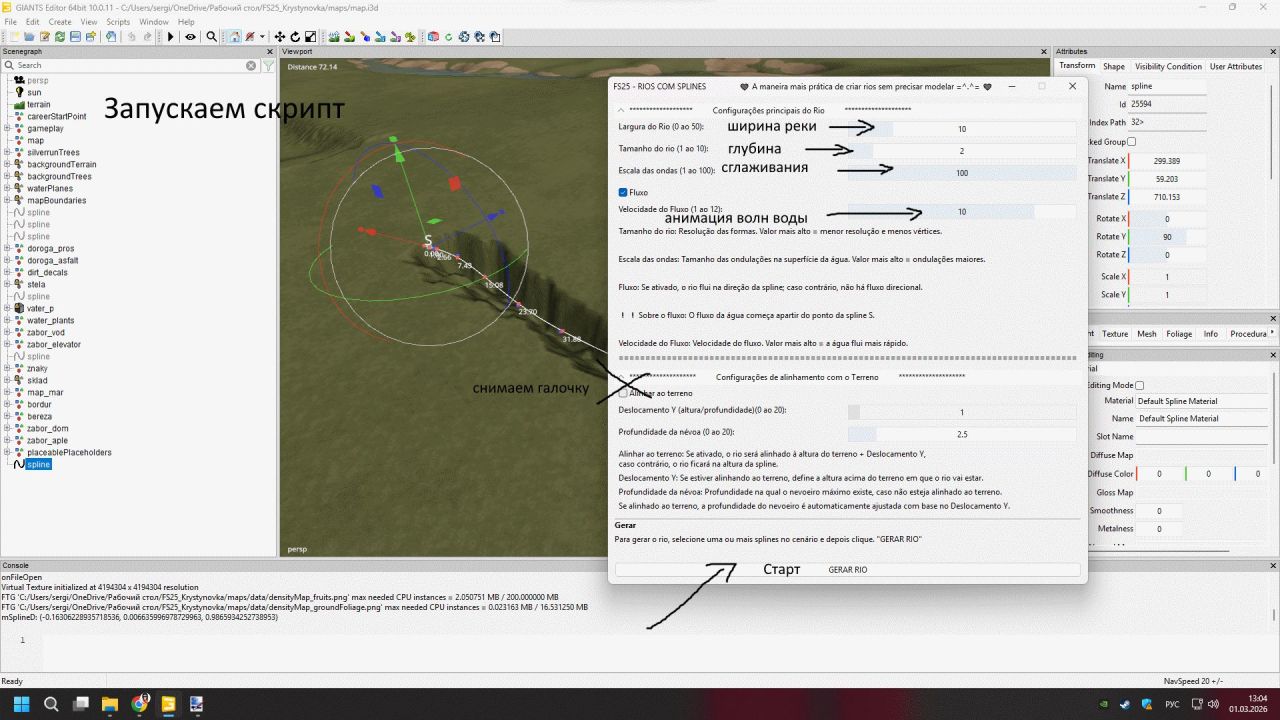Image resolution: width=1280 pixels, height=720 pixels.
Task: Expand the terrain node in Scenegraph
Action: click(x=8, y=104)
